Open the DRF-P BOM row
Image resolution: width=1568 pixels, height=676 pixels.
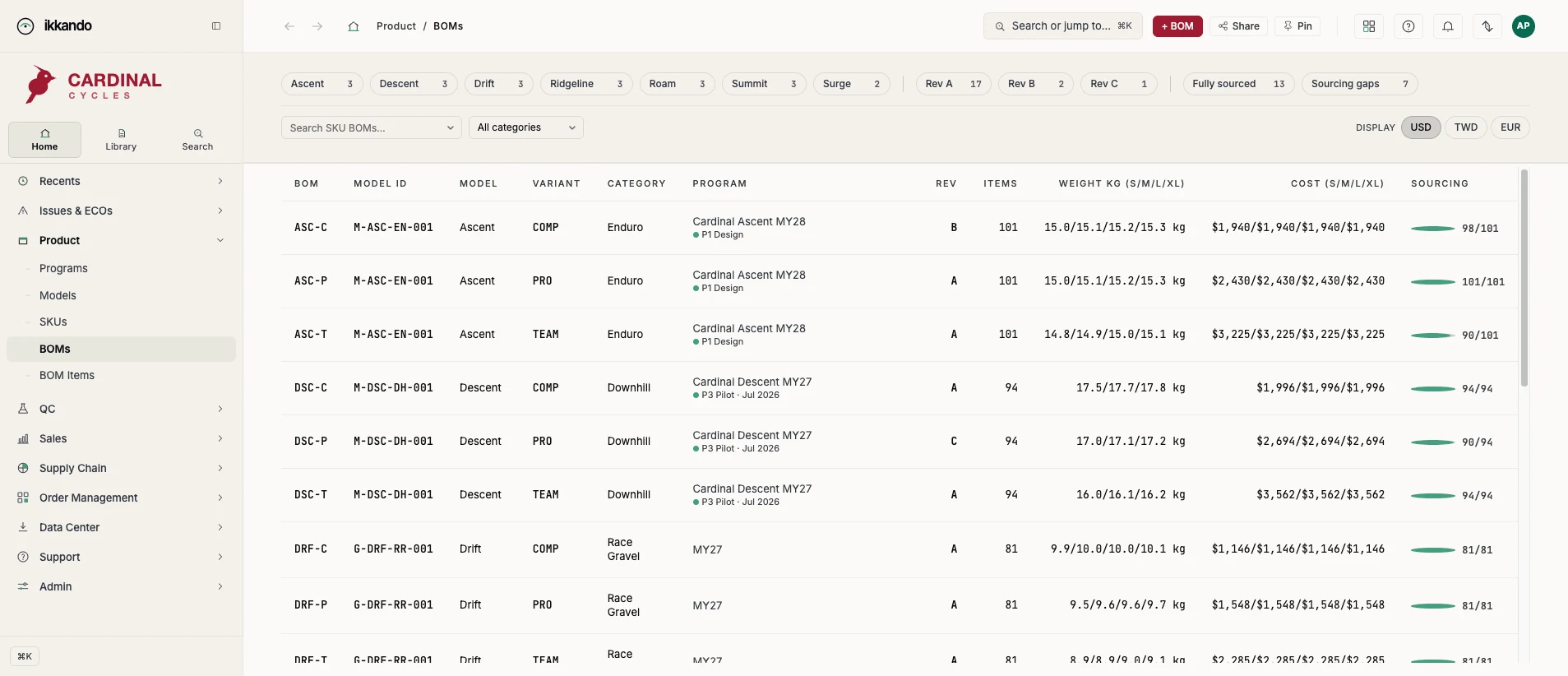[x=899, y=605]
